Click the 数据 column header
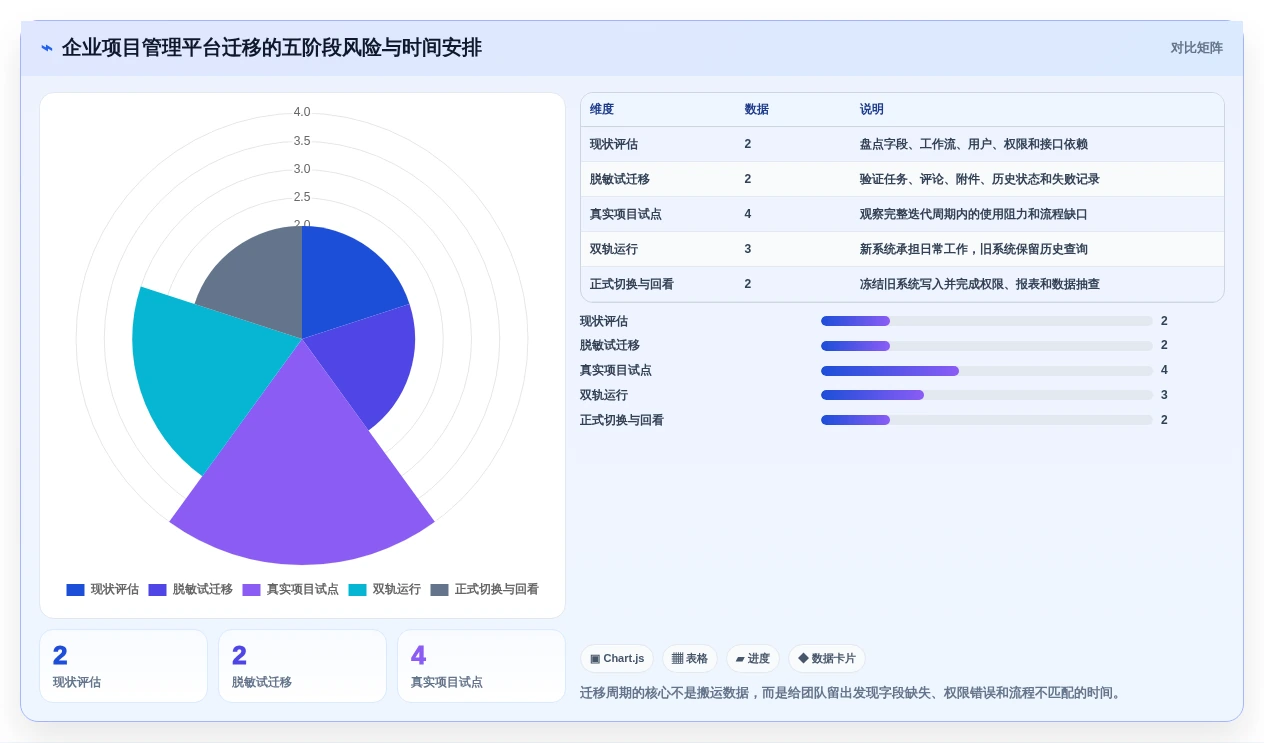The height and width of the screenshot is (743, 1264). pos(757,110)
